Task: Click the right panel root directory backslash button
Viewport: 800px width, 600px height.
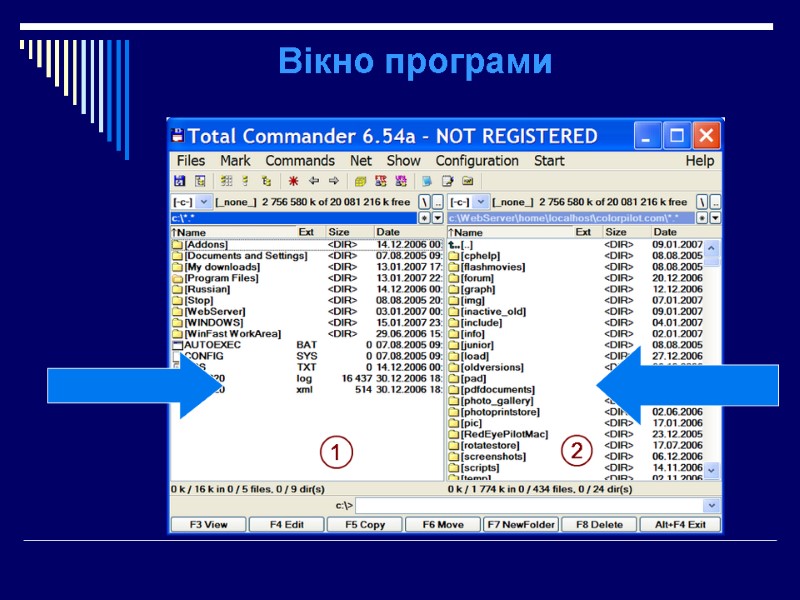Action: click(x=703, y=202)
